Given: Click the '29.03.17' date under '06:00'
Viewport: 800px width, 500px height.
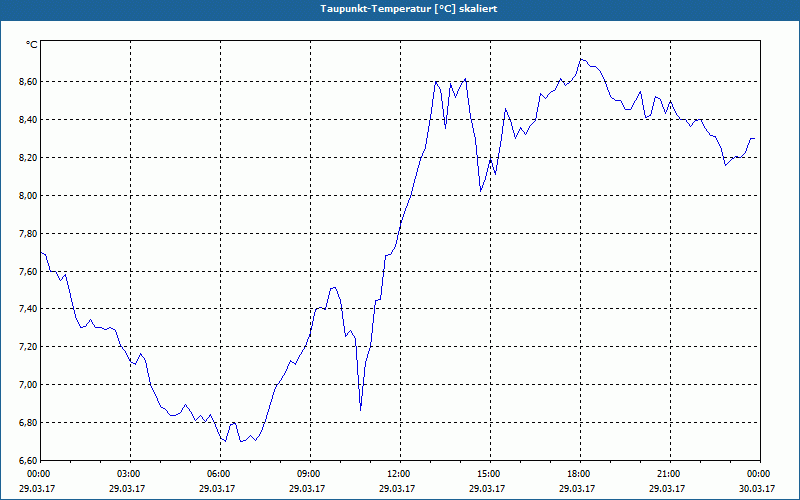Looking at the screenshot, I should 217,488.
